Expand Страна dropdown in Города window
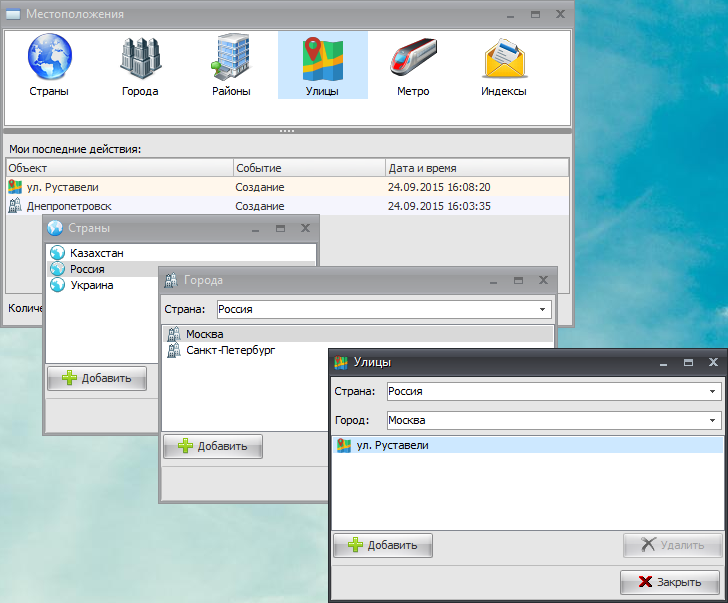Image resolution: width=728 pixels, height=603 pixels. (x=543, y=310)
